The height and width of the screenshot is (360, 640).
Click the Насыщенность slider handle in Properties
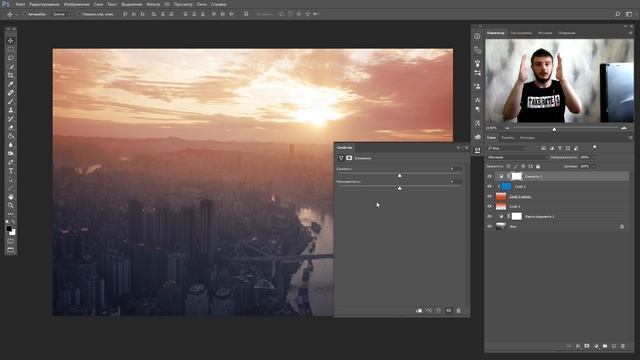(400, 188)
